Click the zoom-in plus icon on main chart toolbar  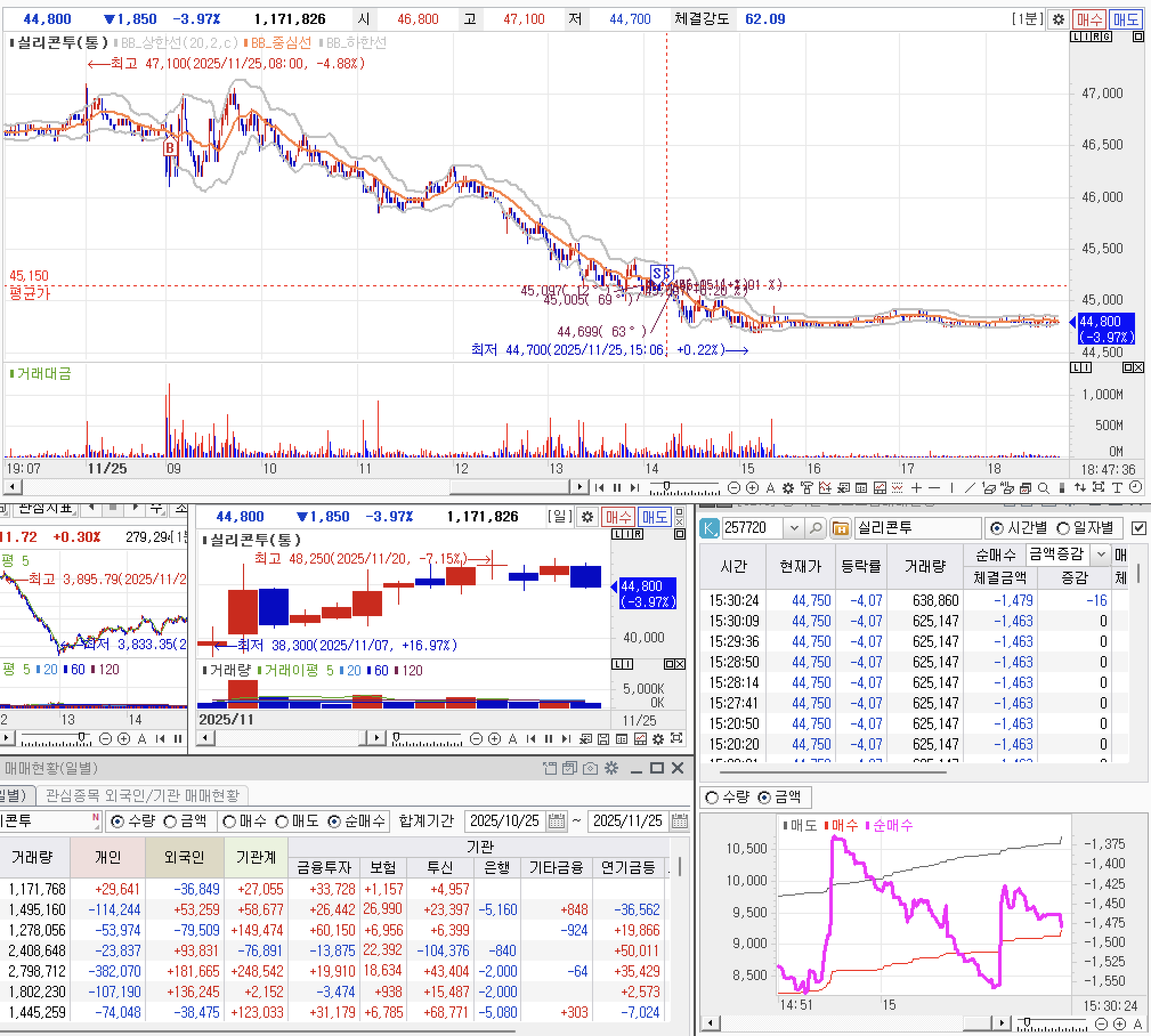[752, 488]
